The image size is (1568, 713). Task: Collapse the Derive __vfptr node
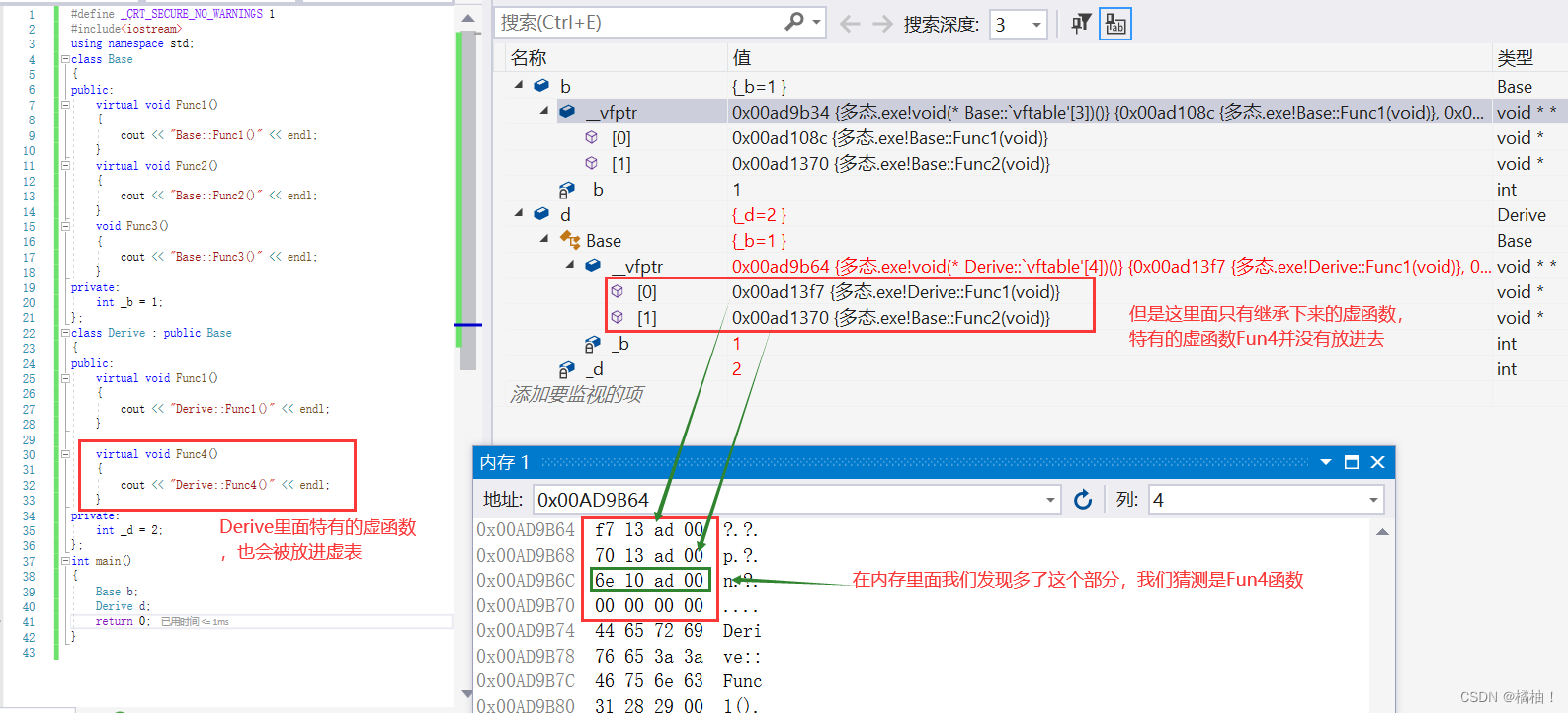coord(570,266)
